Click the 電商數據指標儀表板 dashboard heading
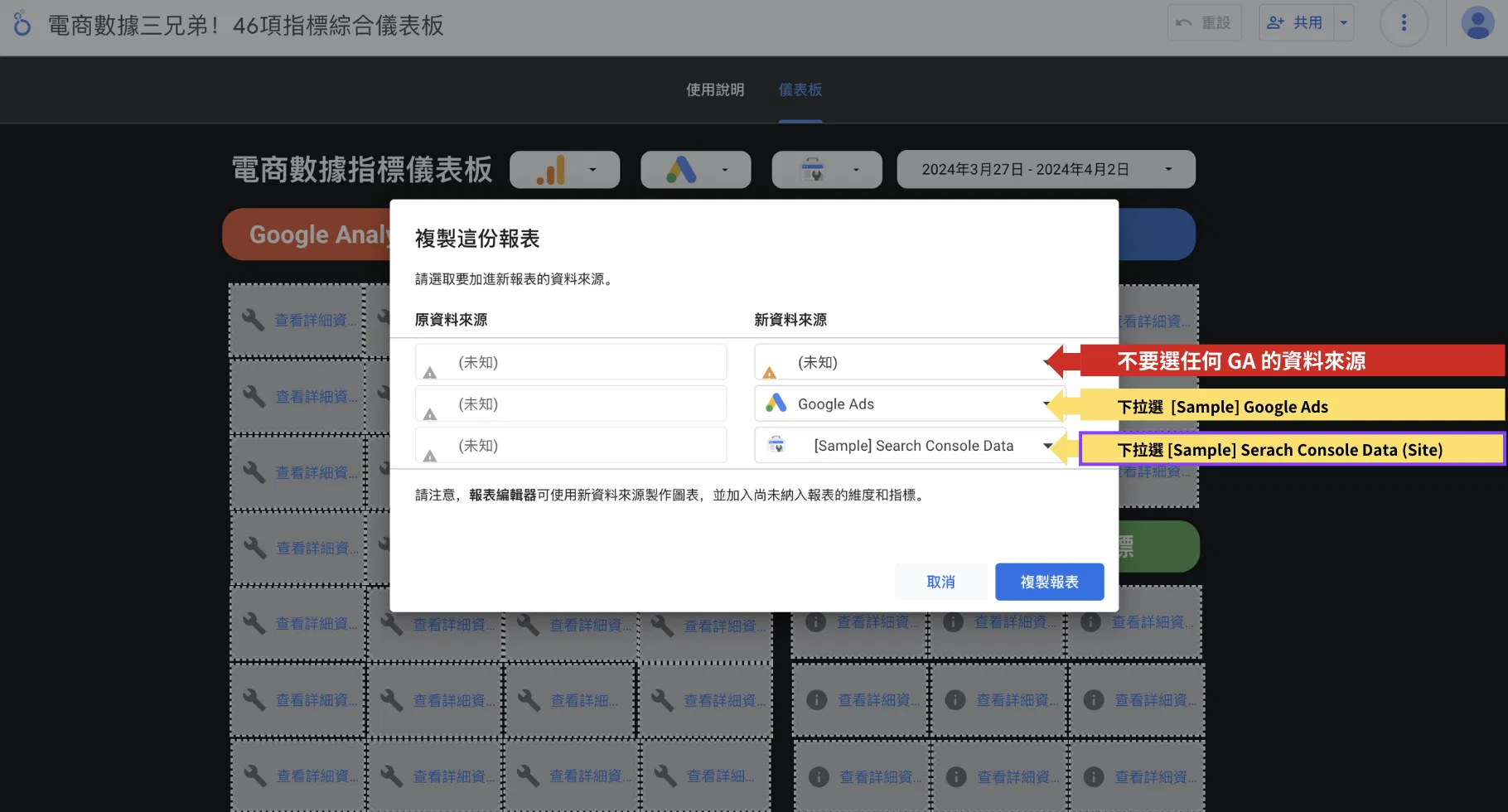This screenshot has height=812, width=1508. point(362,170)
